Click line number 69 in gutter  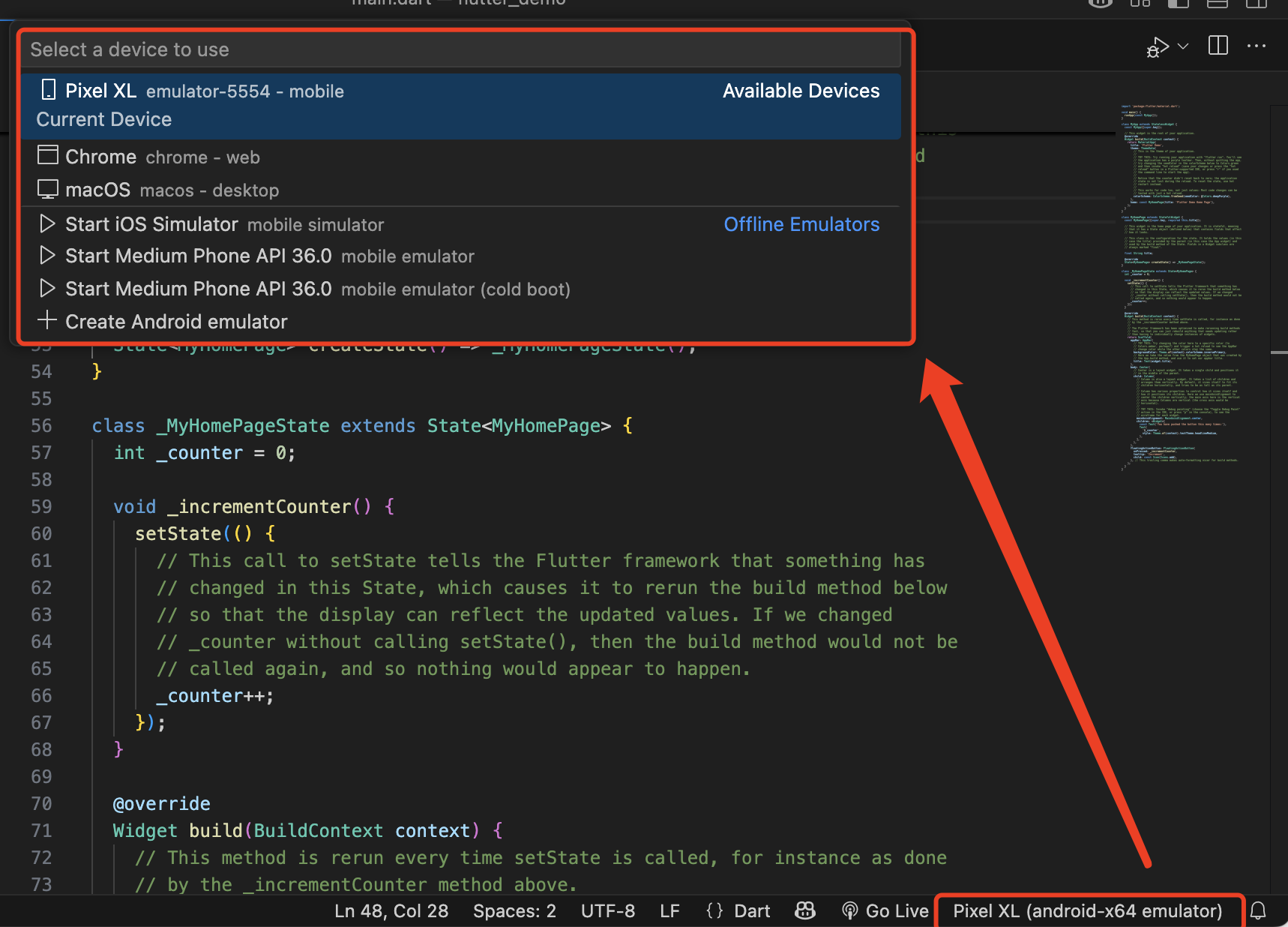click(41, 777)
